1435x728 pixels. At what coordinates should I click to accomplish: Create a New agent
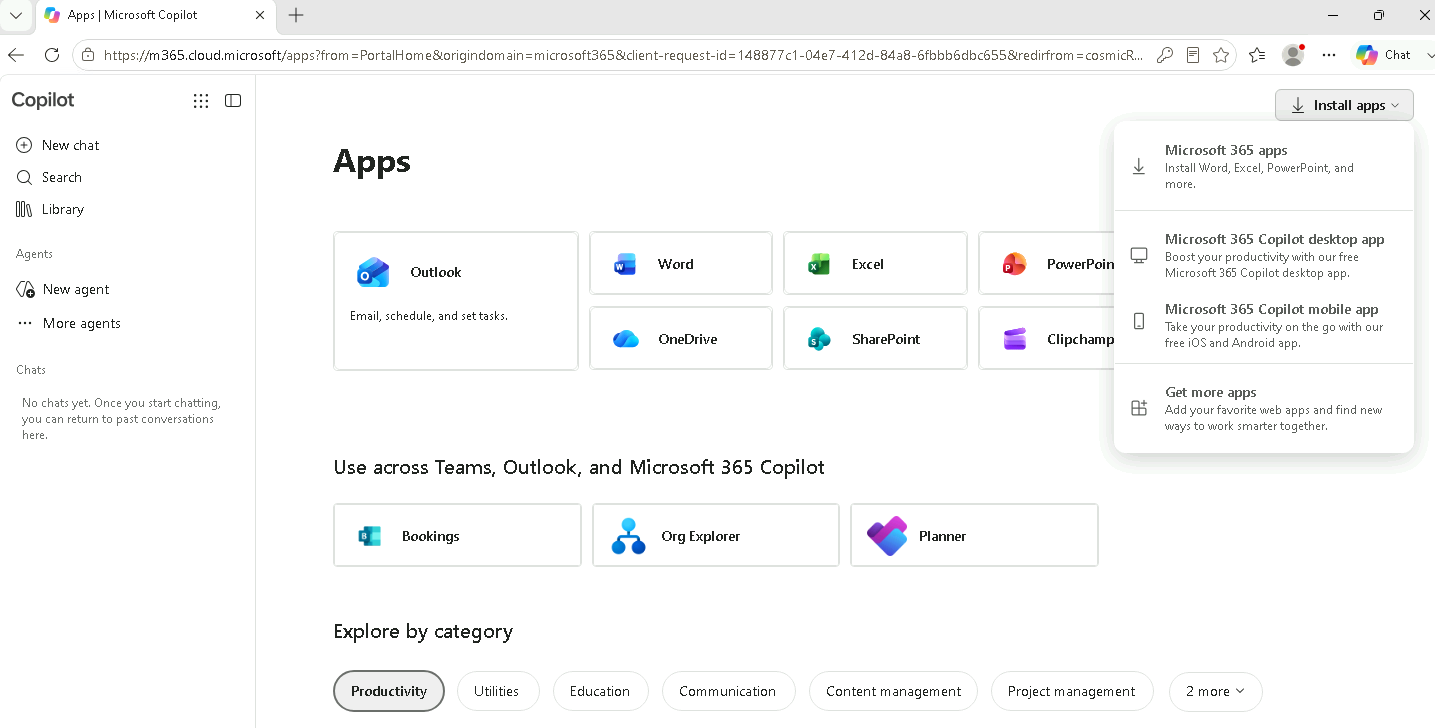point(63,289)
